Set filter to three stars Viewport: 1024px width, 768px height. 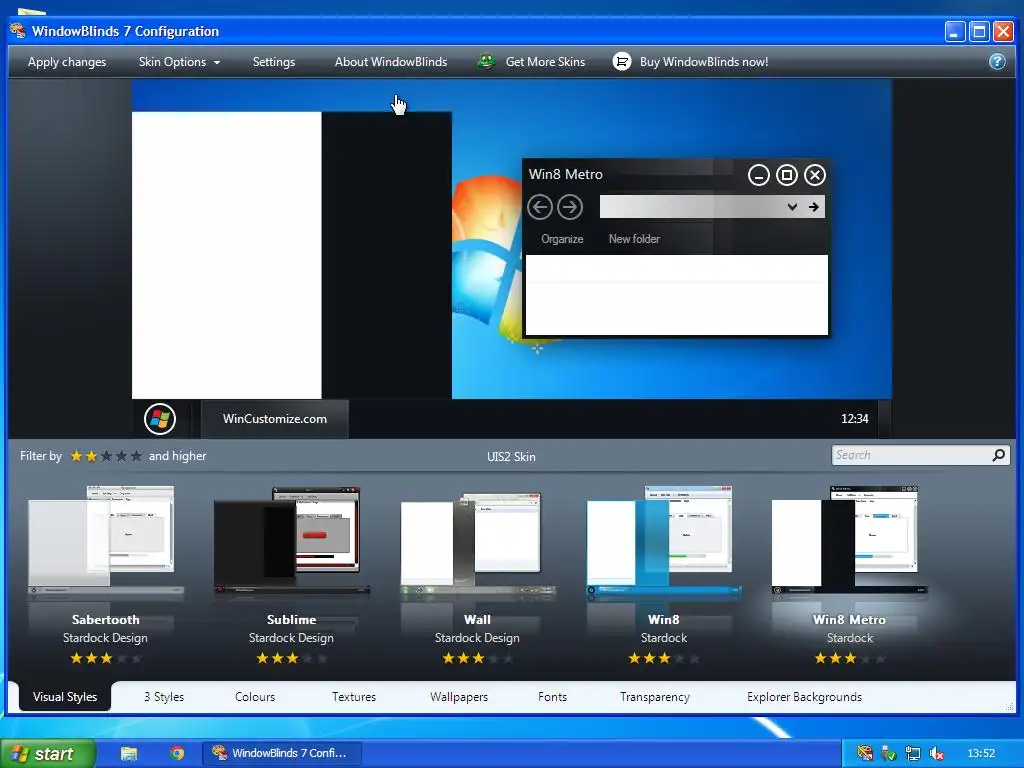click(x=106, y=456)
